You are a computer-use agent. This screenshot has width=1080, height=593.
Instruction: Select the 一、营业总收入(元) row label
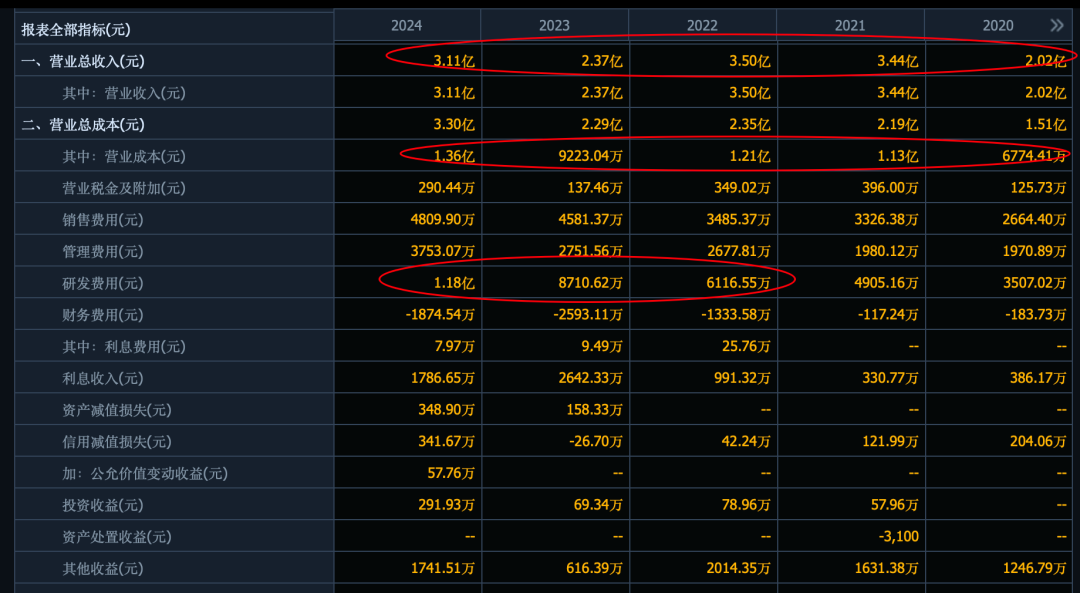(x=83, y=61)
